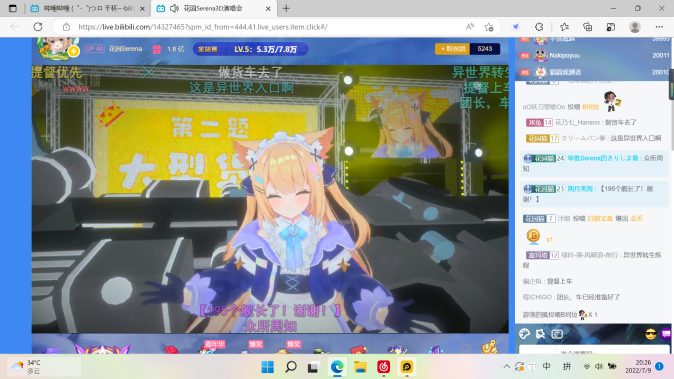Open the danmaku display settings icon
The width and height of the screenshot is (674, 379).
click(557, 334)
